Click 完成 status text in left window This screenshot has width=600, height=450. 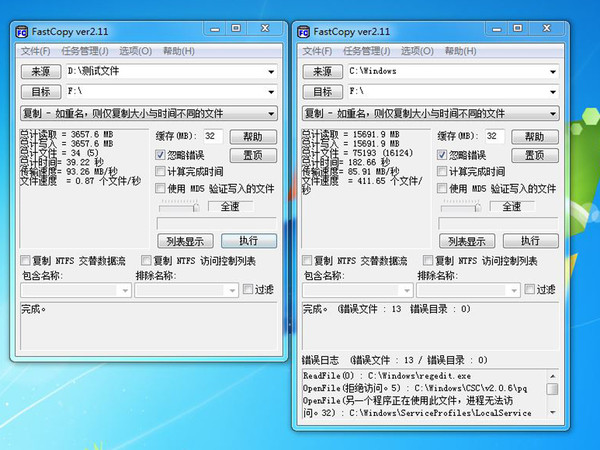tap(34, 309)
